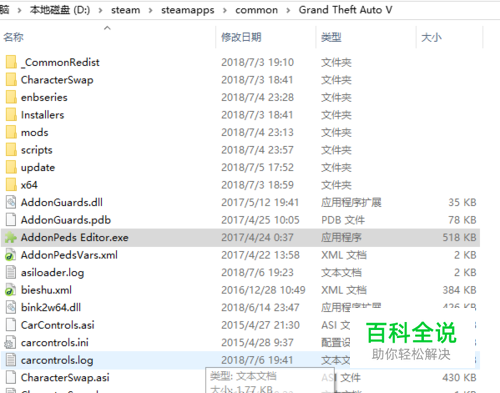The height and width of the screenshot is (393, 500).
Task: Select the x64 folder name
Action: [29, 185]
